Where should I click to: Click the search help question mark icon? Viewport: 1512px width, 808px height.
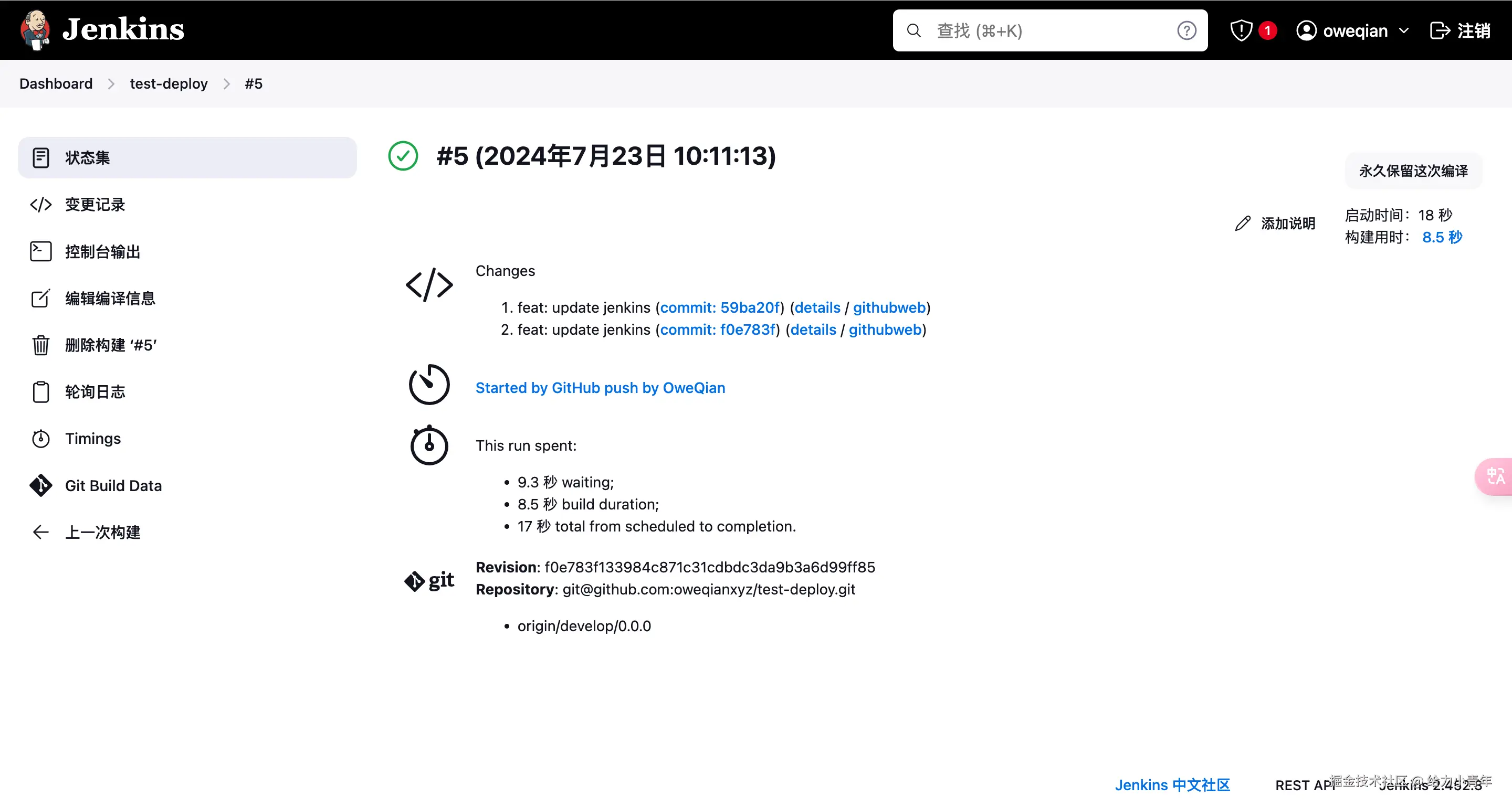[1186, 30]
